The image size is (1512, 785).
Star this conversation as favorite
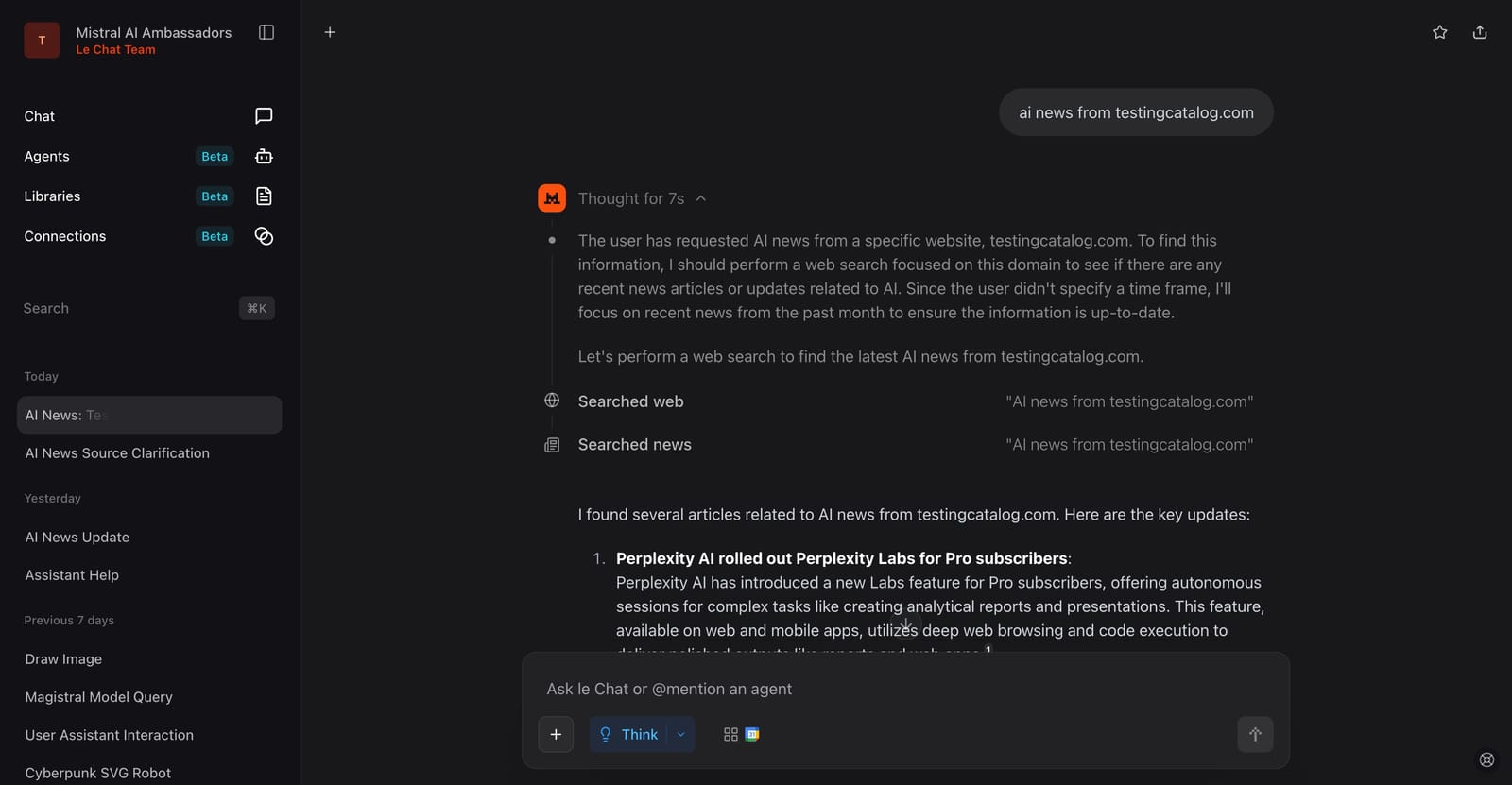tap(1439, 31)
